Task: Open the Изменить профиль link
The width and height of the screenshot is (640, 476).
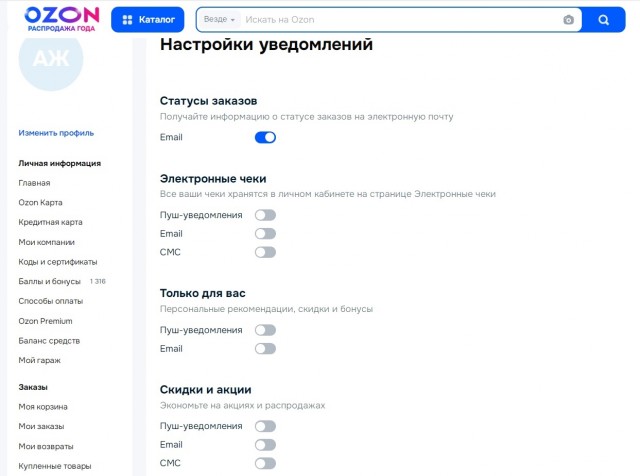Action: [x=56, y=133]
